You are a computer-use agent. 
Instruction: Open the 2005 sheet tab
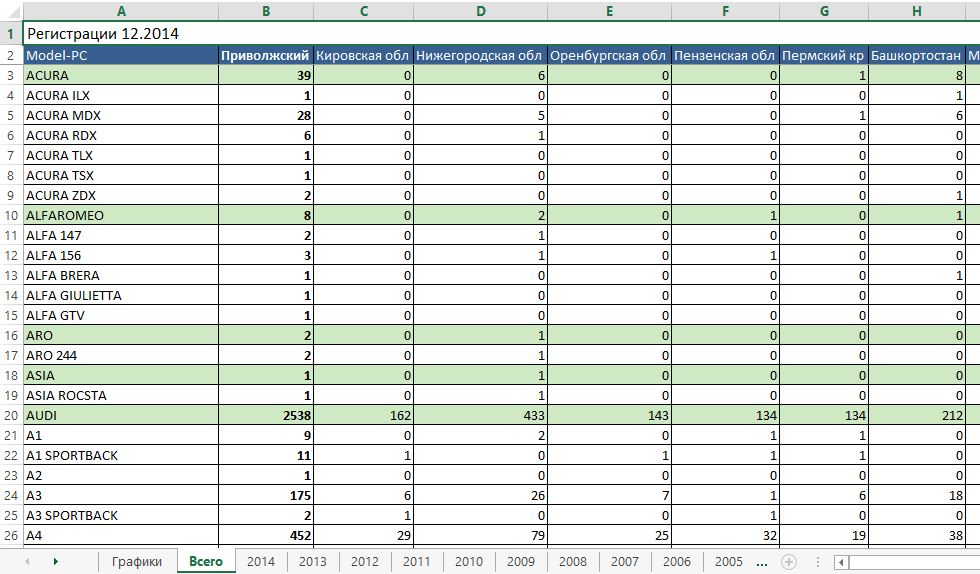coord(729,561)
